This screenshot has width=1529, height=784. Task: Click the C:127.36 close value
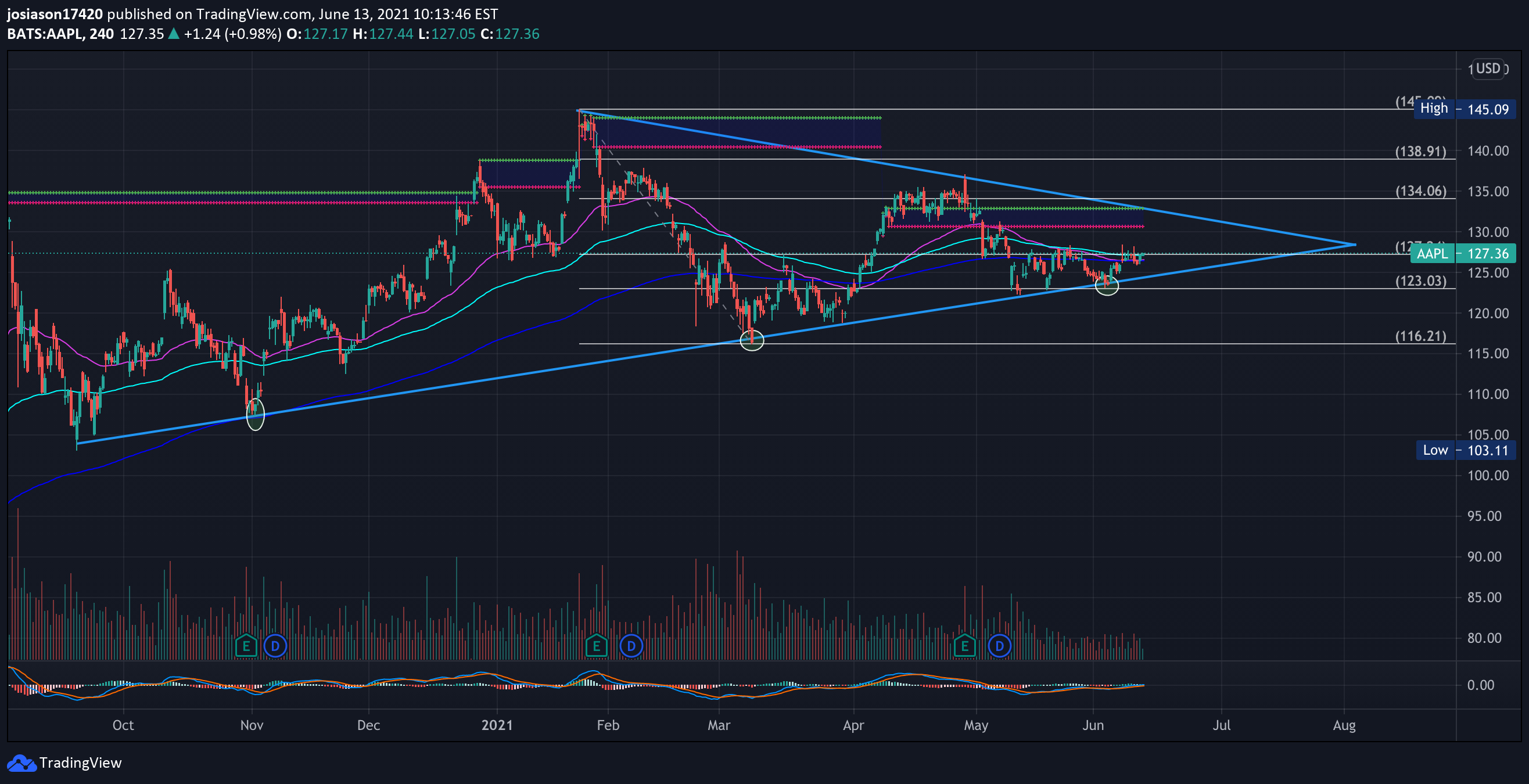click(x=510, y=34)
